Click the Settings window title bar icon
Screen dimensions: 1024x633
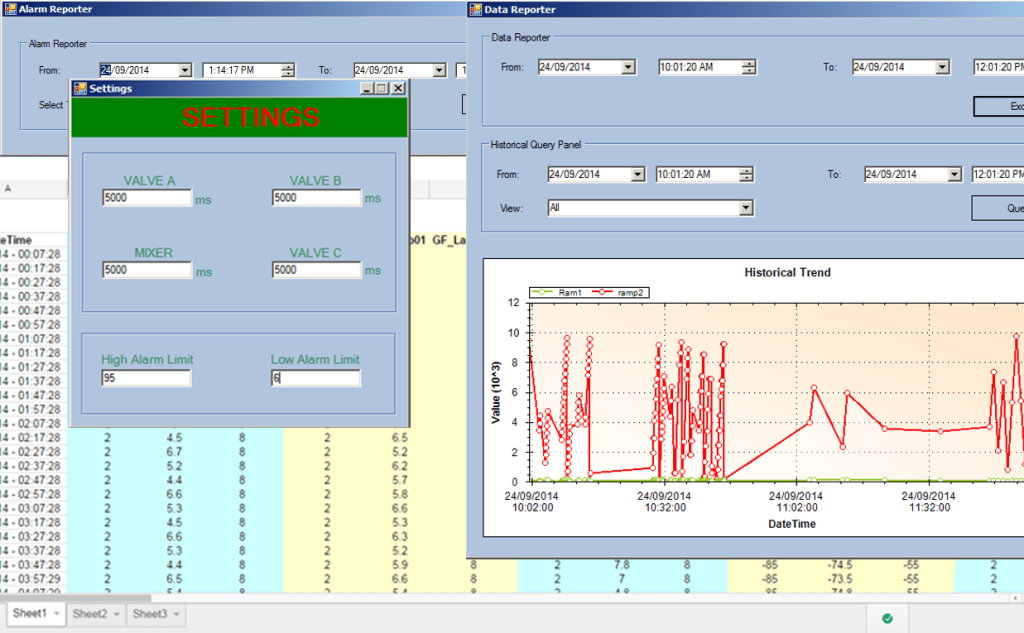click(x=80, y=88)
